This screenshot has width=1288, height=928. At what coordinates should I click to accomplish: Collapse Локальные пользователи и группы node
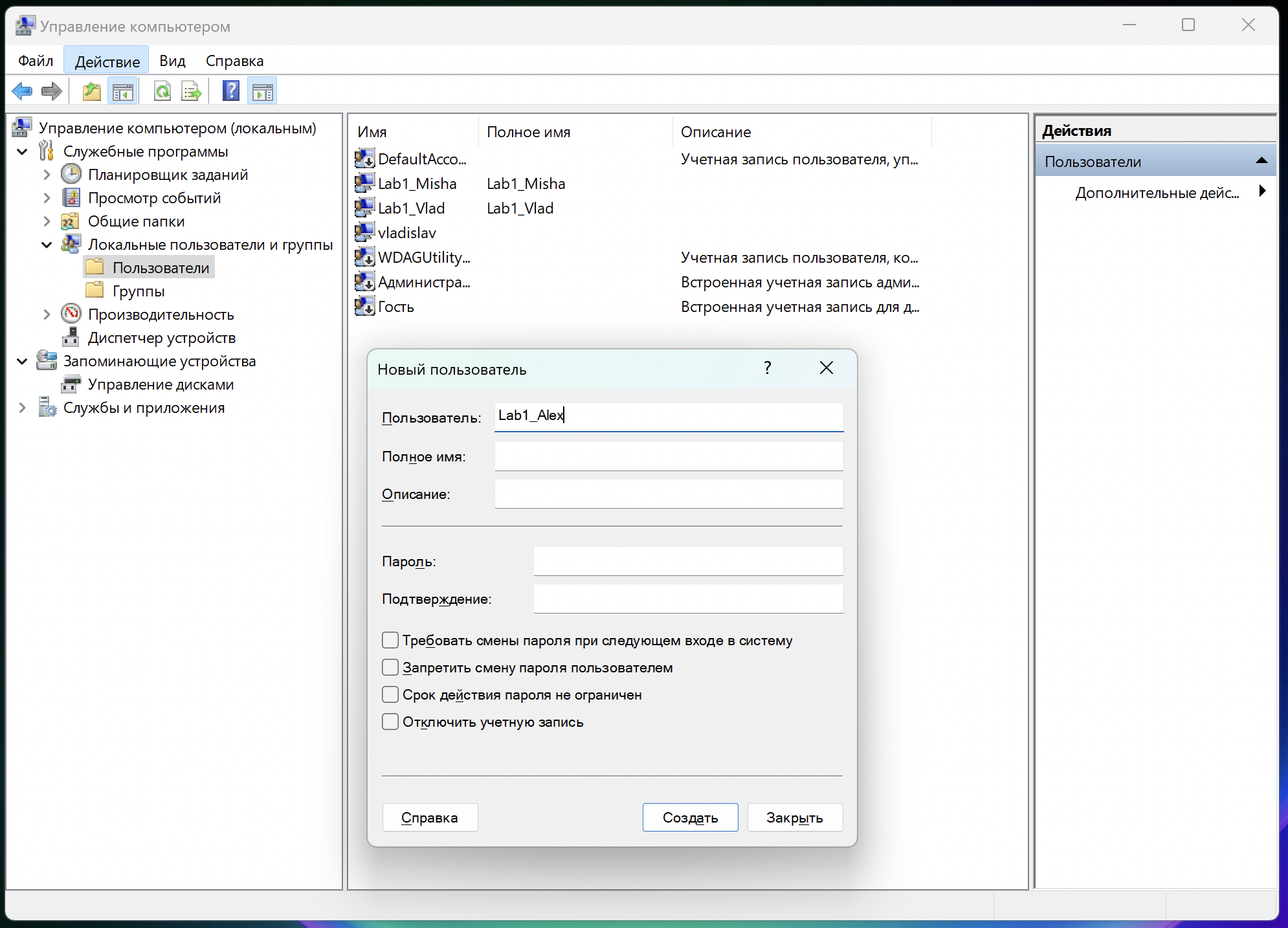pos(47,245)
